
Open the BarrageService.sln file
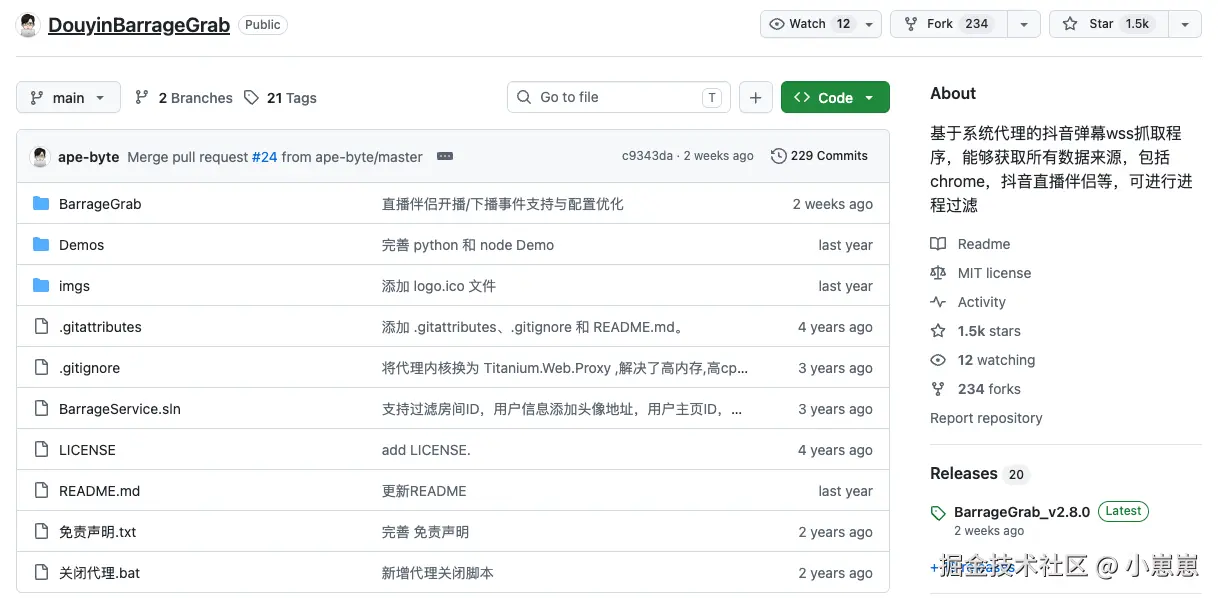click(120, 408)
